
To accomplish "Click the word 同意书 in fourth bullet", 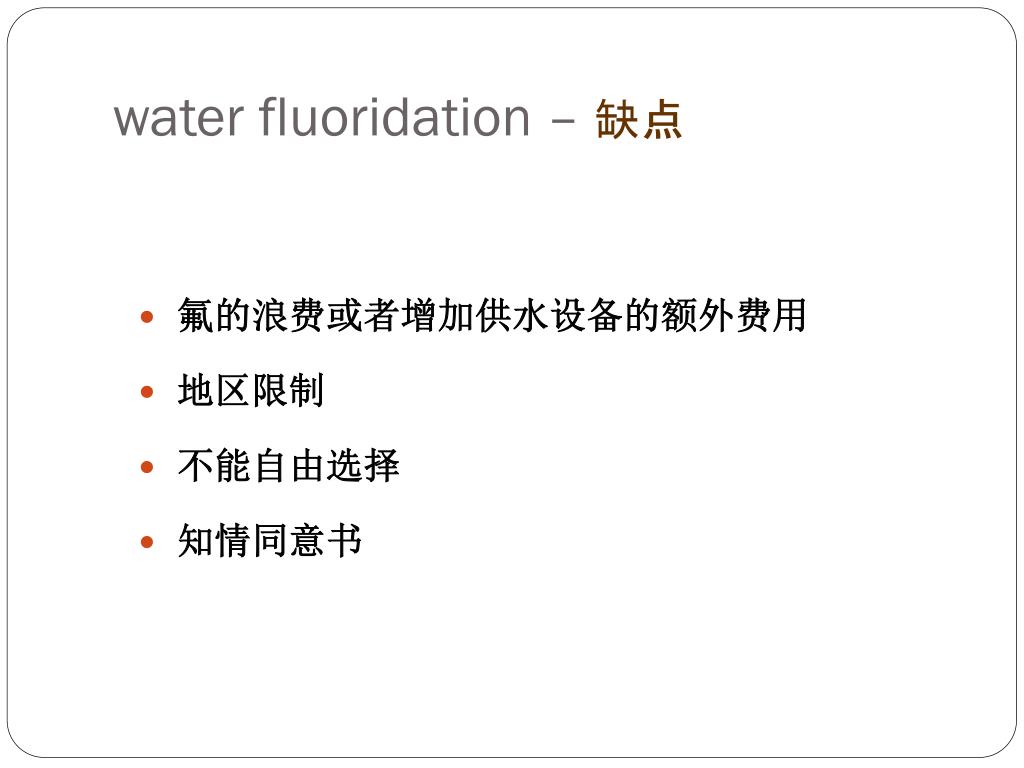I will pos(307,541).
